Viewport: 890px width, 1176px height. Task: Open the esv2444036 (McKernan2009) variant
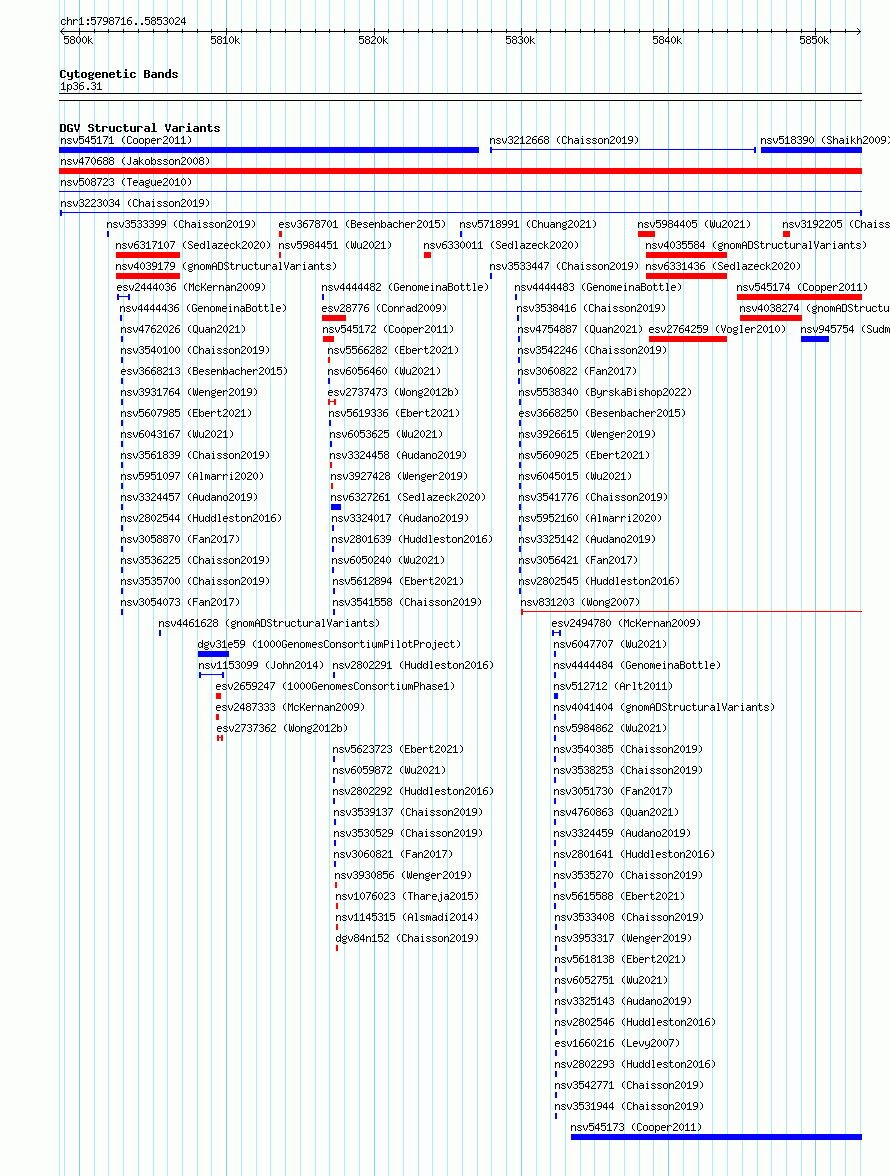191,287
